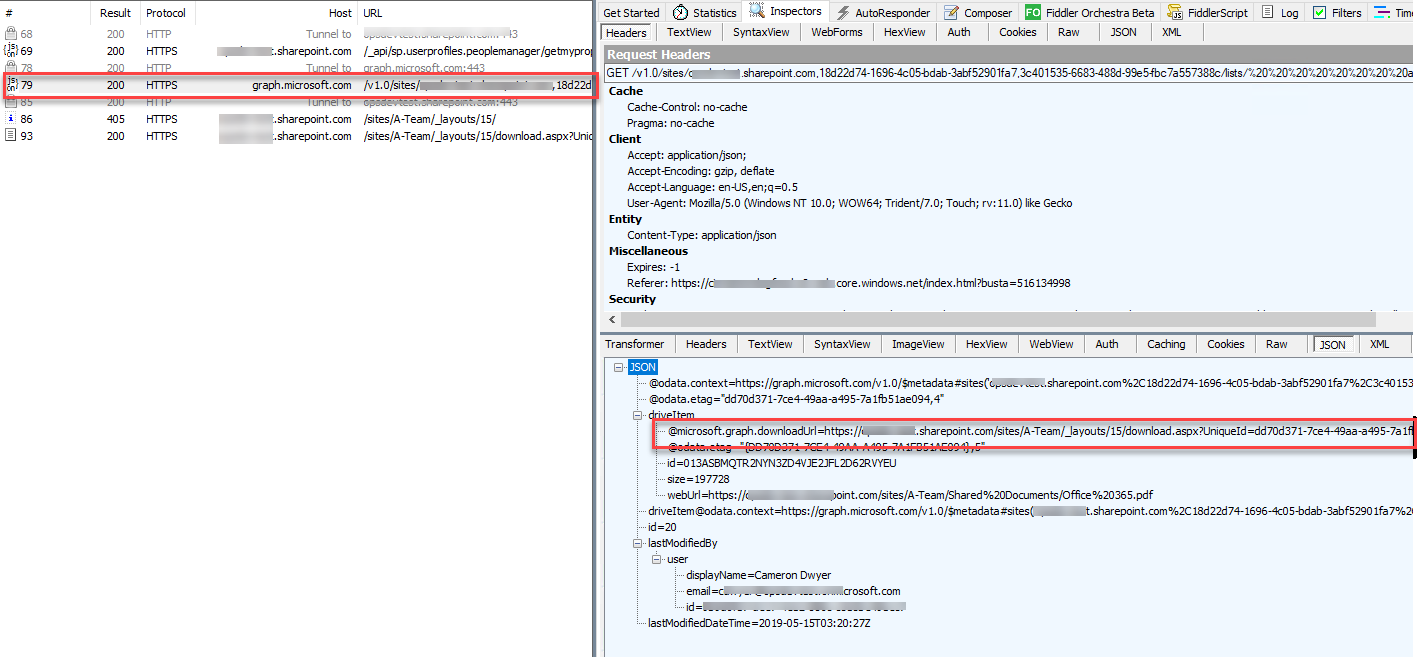
Task: Open the Transformer response tab
Action: (x=635, y=343)
